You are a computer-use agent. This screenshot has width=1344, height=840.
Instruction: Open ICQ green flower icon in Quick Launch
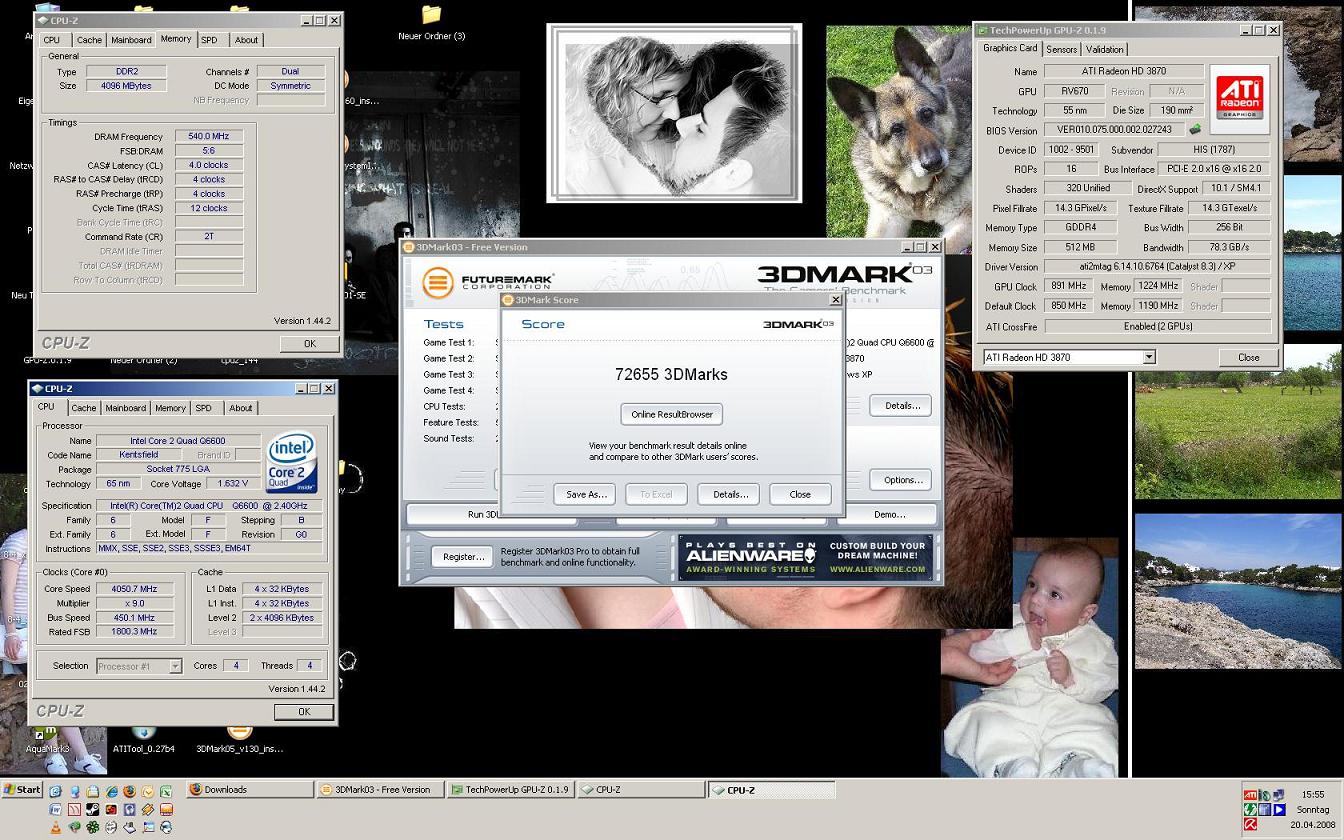[x=92, y=827]
